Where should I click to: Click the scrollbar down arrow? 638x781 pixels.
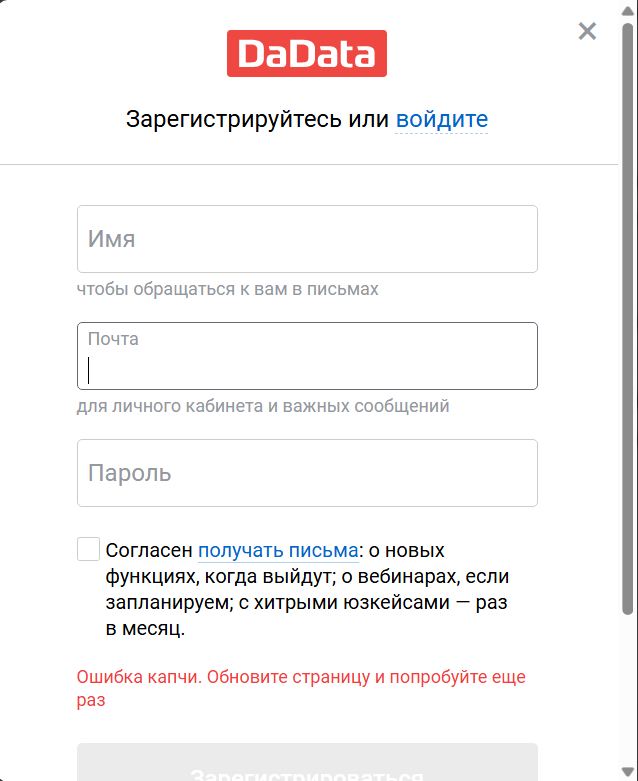[x=628, y=772]
